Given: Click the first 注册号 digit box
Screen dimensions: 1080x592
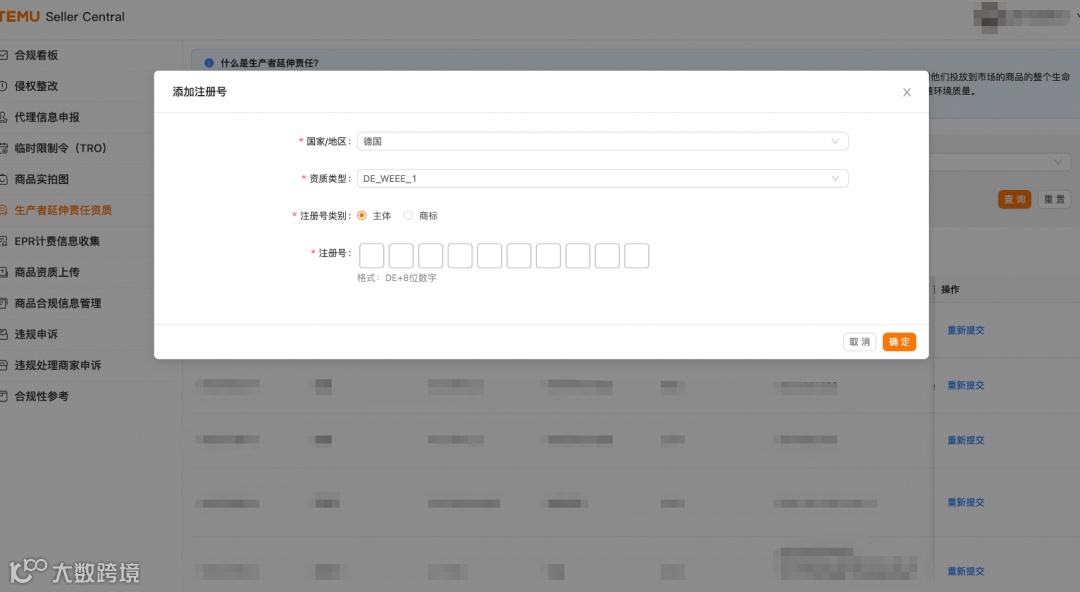Looking at the screenshot, I should point(371,256).
